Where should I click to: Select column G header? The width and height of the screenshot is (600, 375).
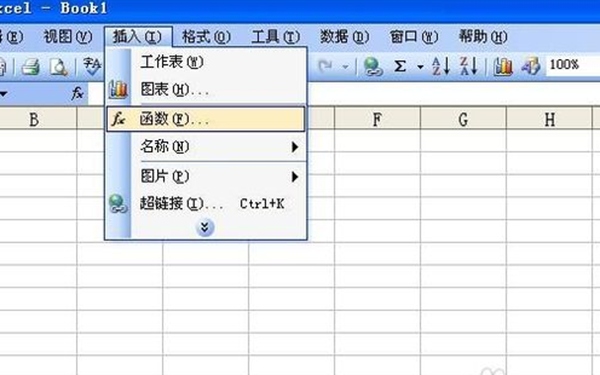[463, 119]
